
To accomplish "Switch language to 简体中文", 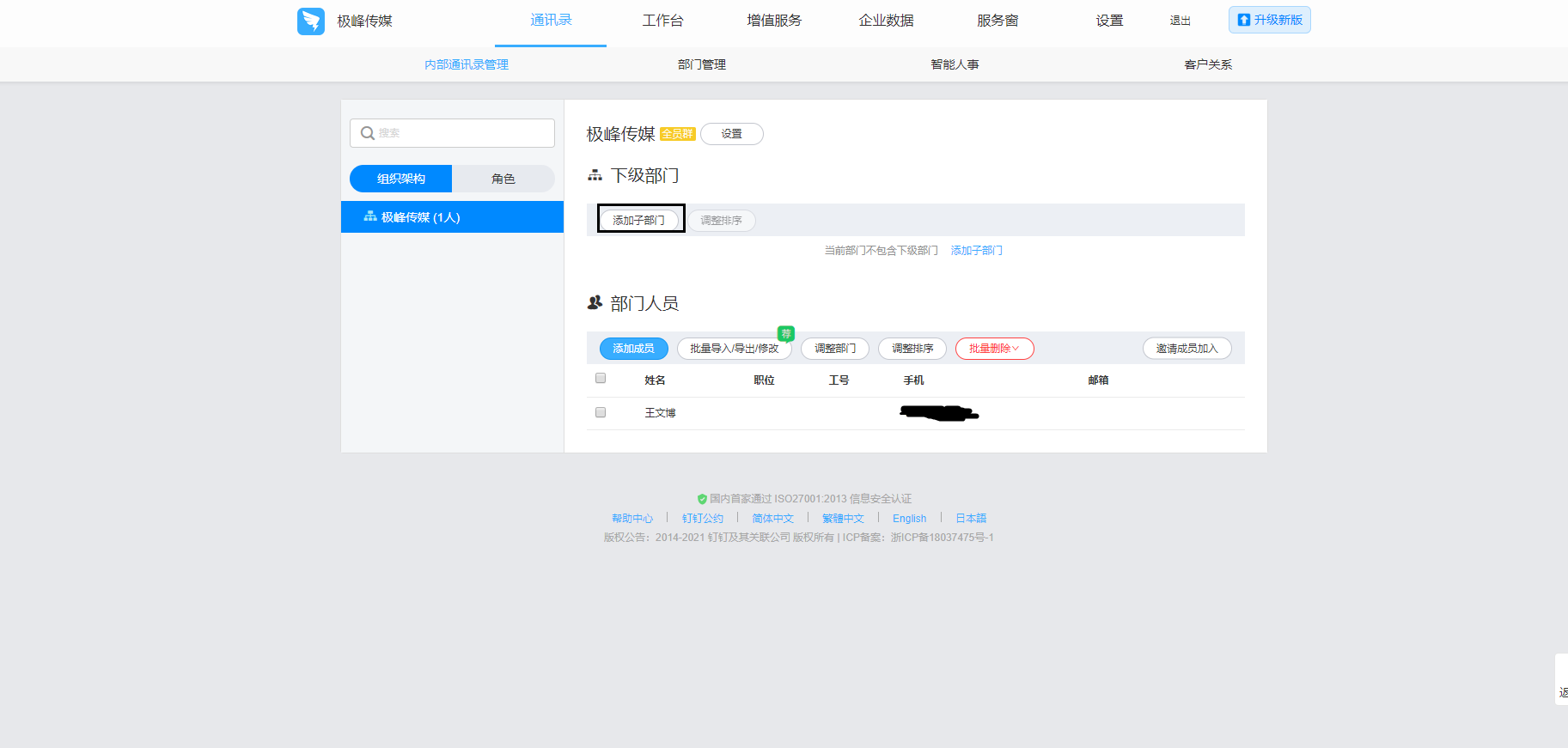I will pos(772,519).
